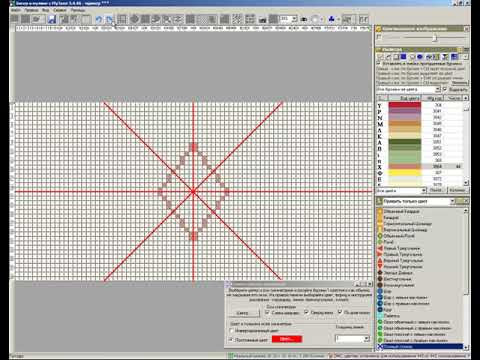
Task: Select the 'Шестиугольник' brown stitch shape
Action: click(394, 279)
